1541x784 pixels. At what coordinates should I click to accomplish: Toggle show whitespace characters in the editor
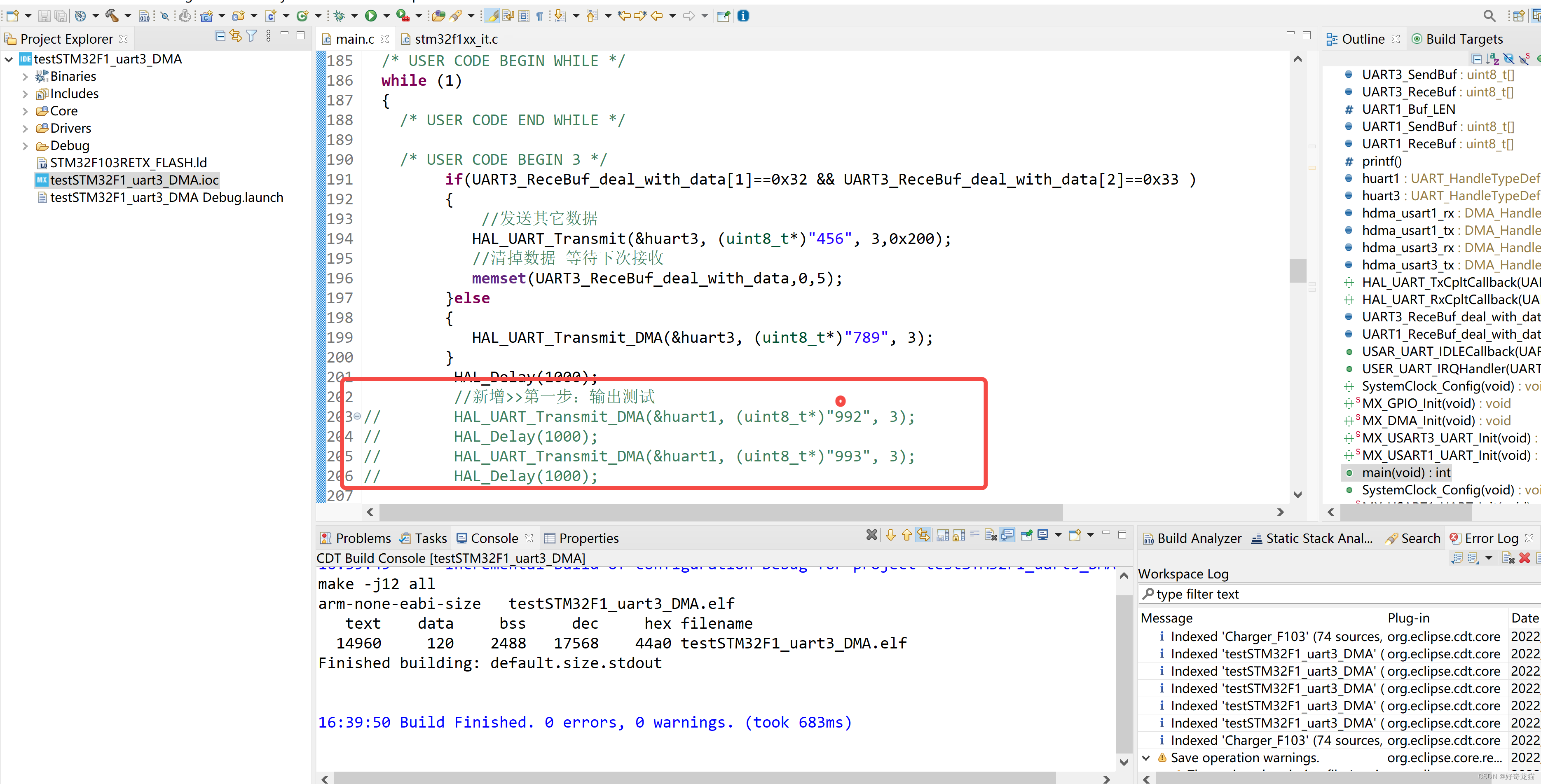tap(539, 16)
